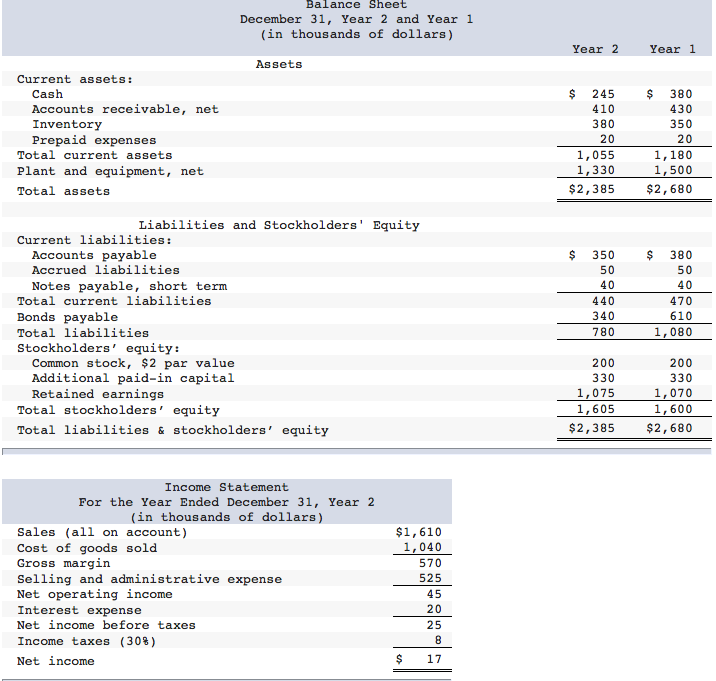Click 'Total current liabilities' label
Viewport: 716px width, 681px height.
coord(114,301)
